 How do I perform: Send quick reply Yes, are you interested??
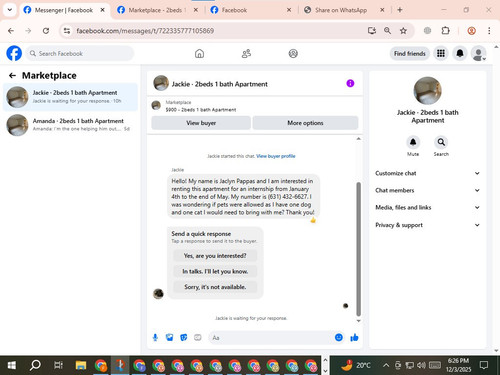pos(215,256)
